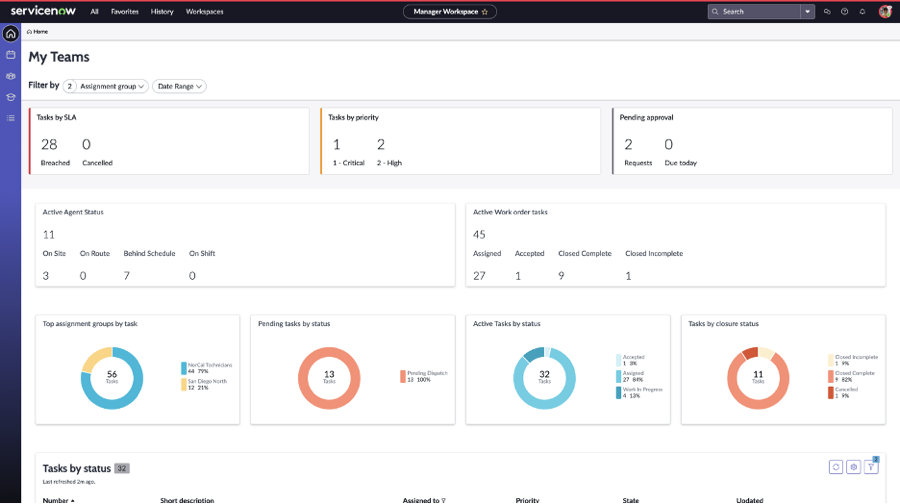Open the Favorites menu

coord(125,11)
